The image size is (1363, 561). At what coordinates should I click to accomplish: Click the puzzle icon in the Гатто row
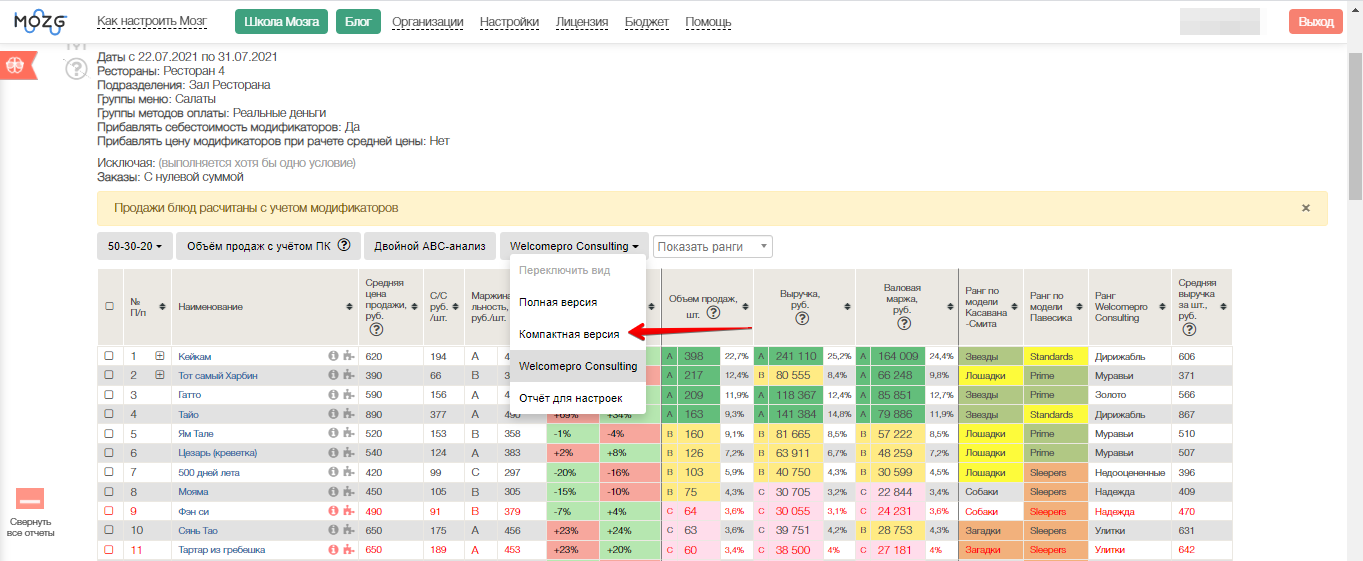[347, 395]
